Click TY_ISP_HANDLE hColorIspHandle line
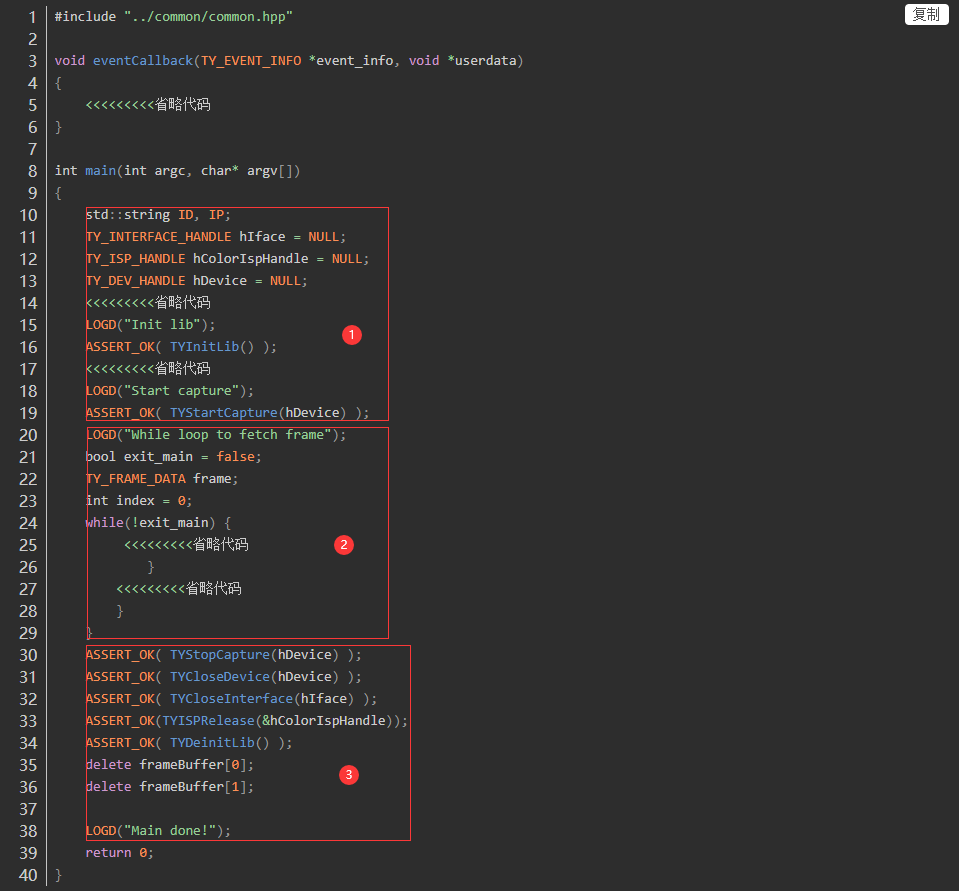 coord(228,259)
